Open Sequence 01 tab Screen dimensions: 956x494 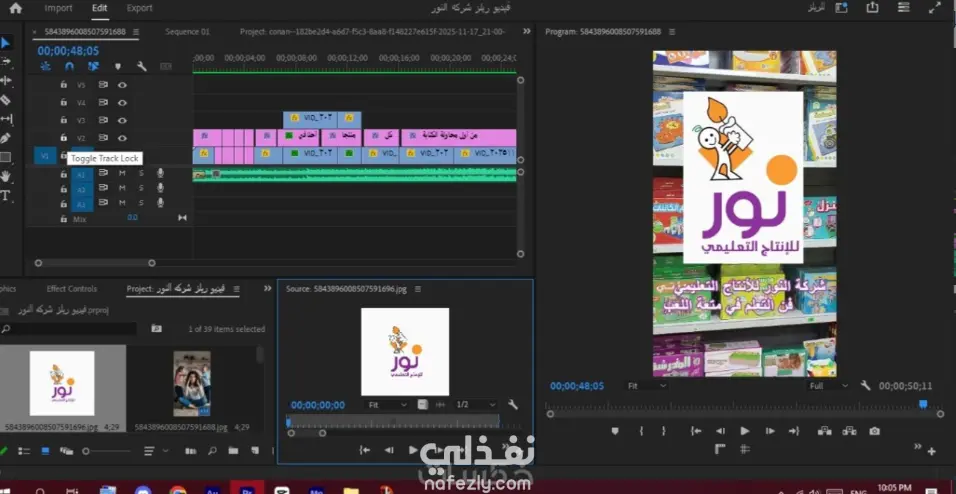pos(187,32)
